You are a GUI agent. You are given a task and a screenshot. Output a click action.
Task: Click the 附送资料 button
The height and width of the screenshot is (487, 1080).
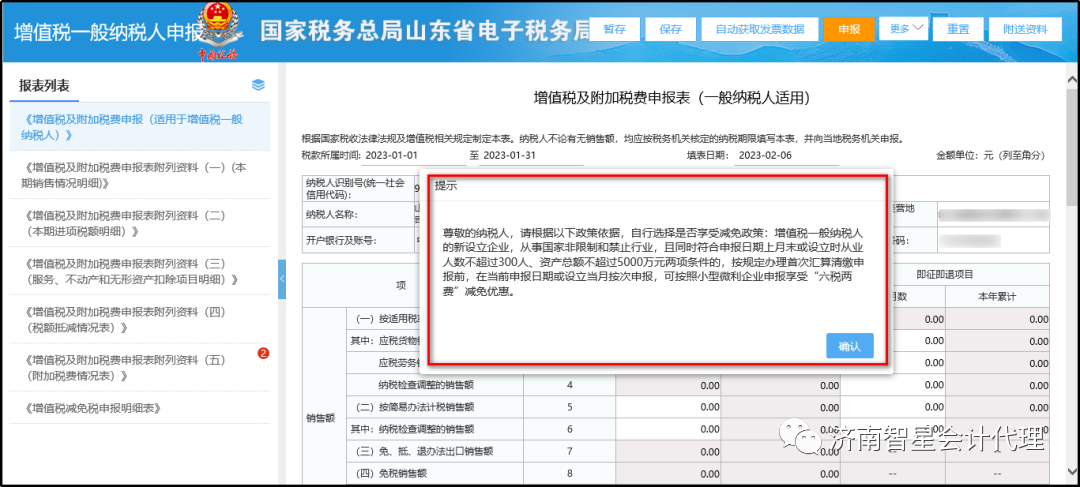1025,30
